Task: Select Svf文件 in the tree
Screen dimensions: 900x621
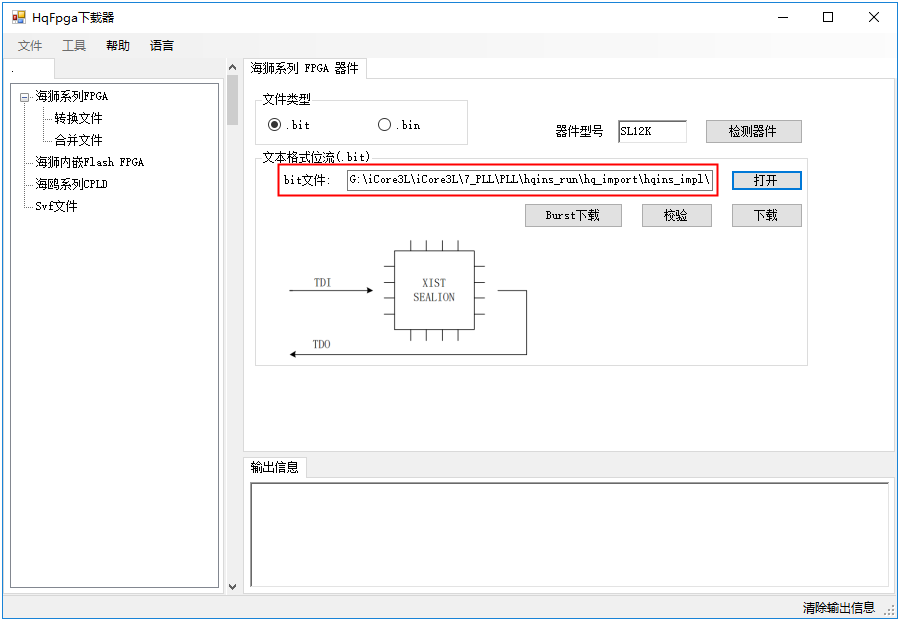Action: 56,206
